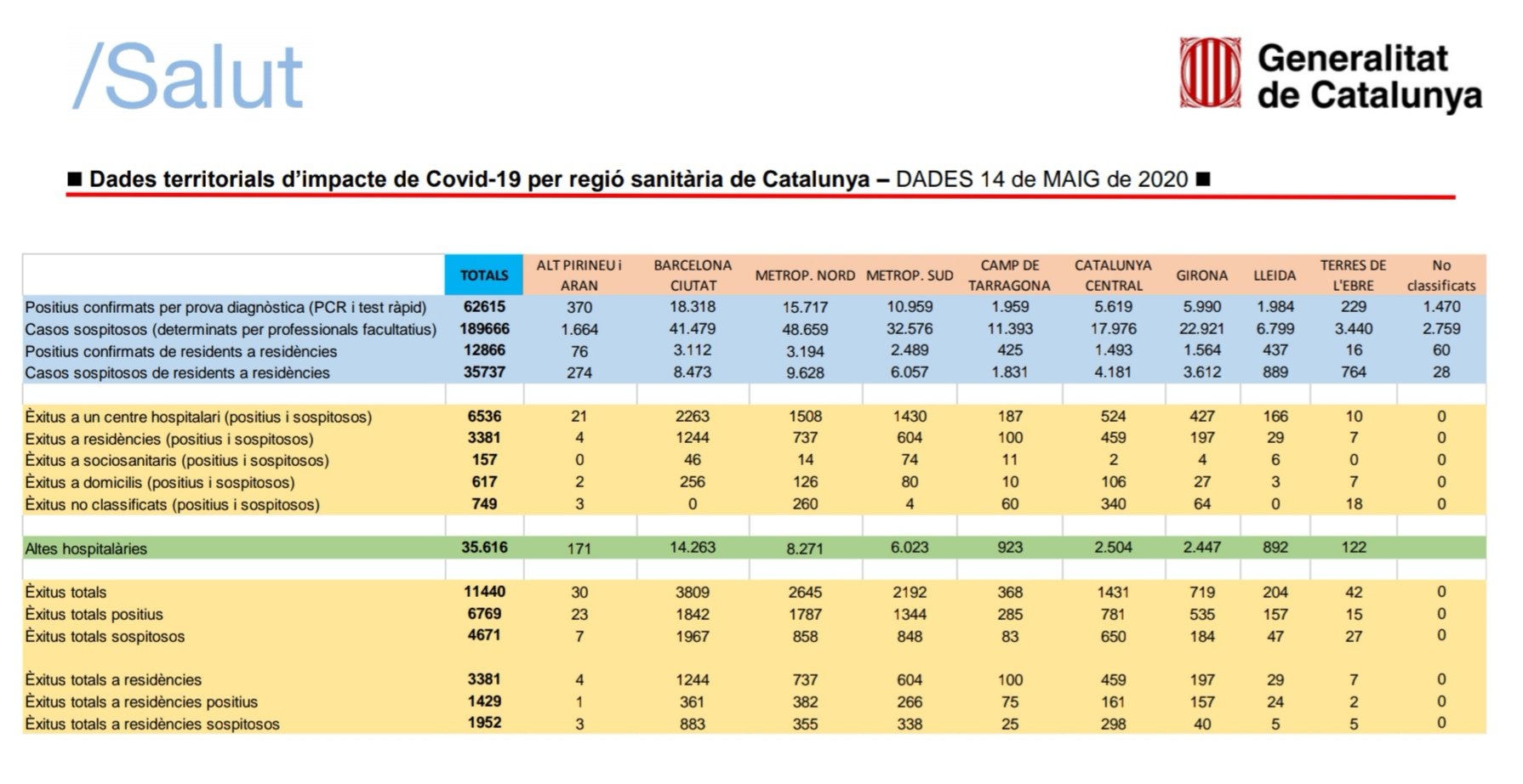Click the 'Positius confirmats per prova diagnòstica' row label

coord(225,307)
